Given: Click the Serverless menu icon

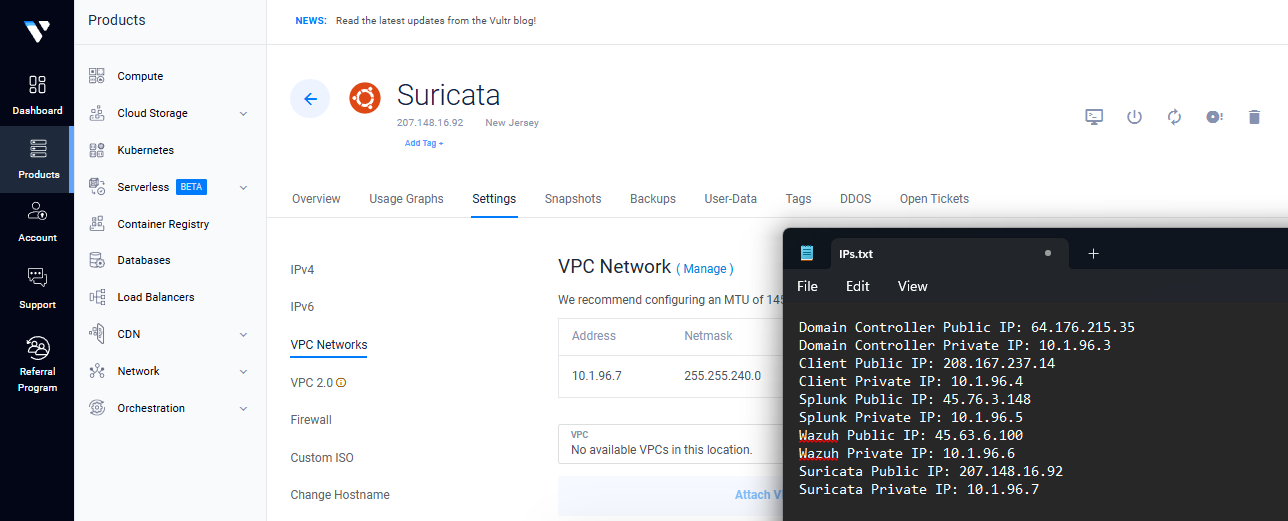Looking at the screenshot, I should 97,186.
